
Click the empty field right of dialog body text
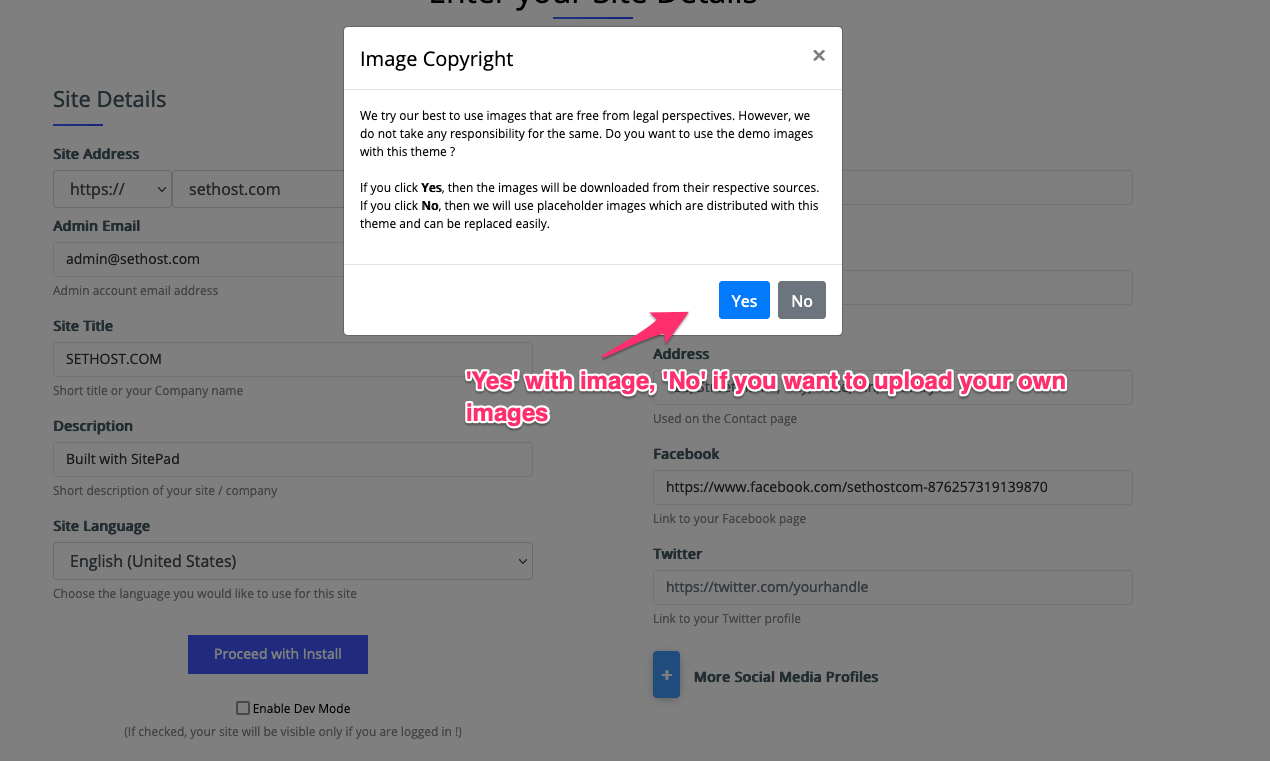coord(986,188)
